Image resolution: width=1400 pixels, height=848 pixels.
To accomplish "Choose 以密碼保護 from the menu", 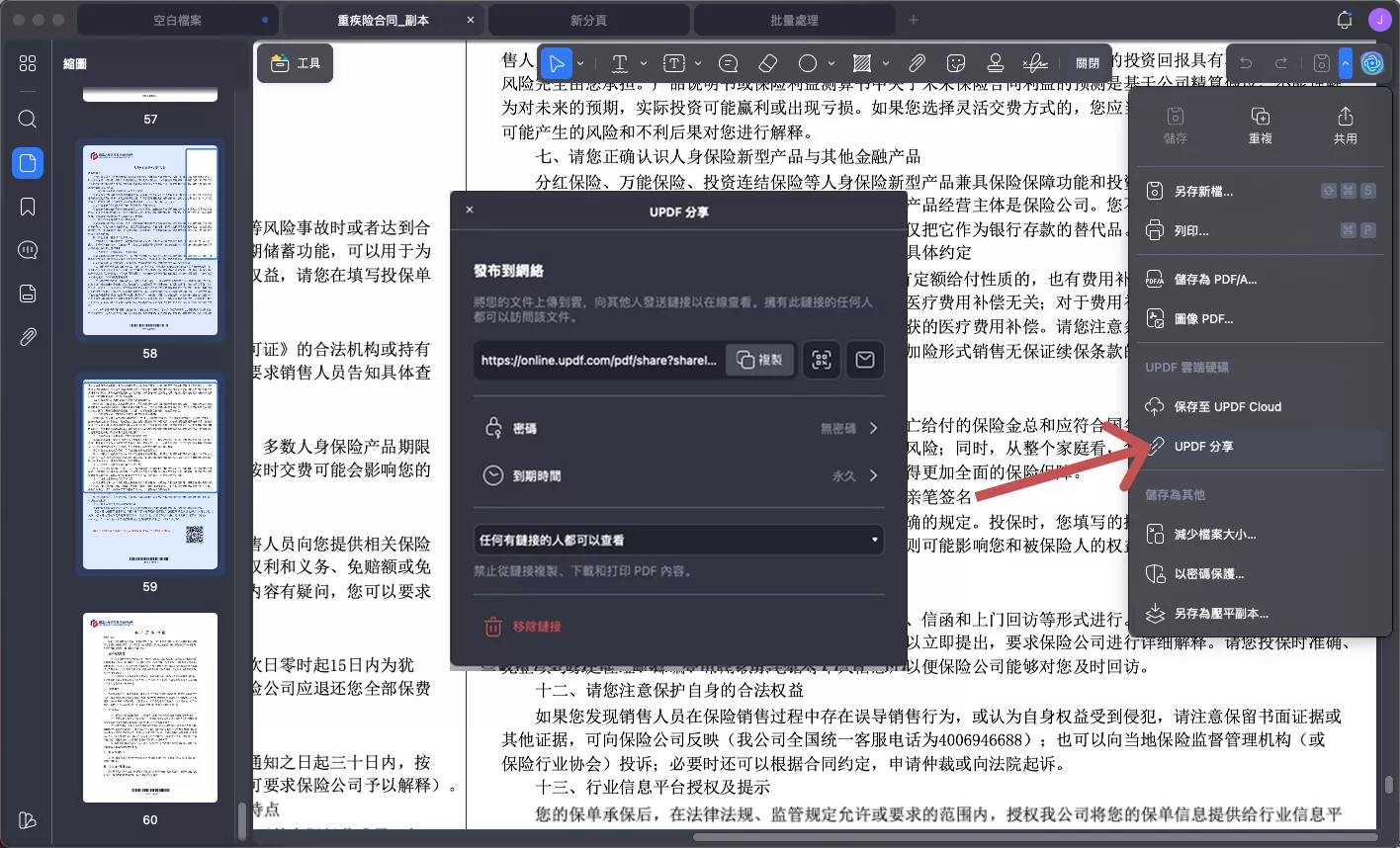I will tap(1261, 573).
